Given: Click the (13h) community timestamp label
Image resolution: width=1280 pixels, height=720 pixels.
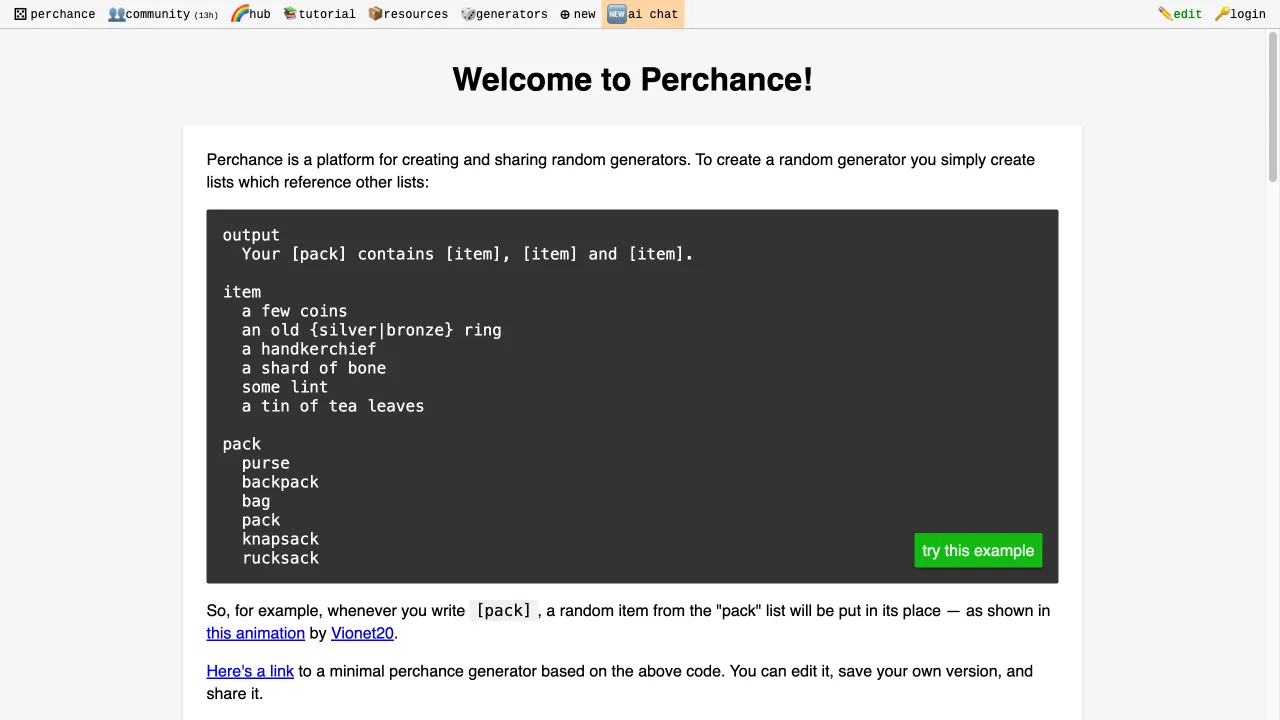Looking at the screenshot, I should [205, 15].
